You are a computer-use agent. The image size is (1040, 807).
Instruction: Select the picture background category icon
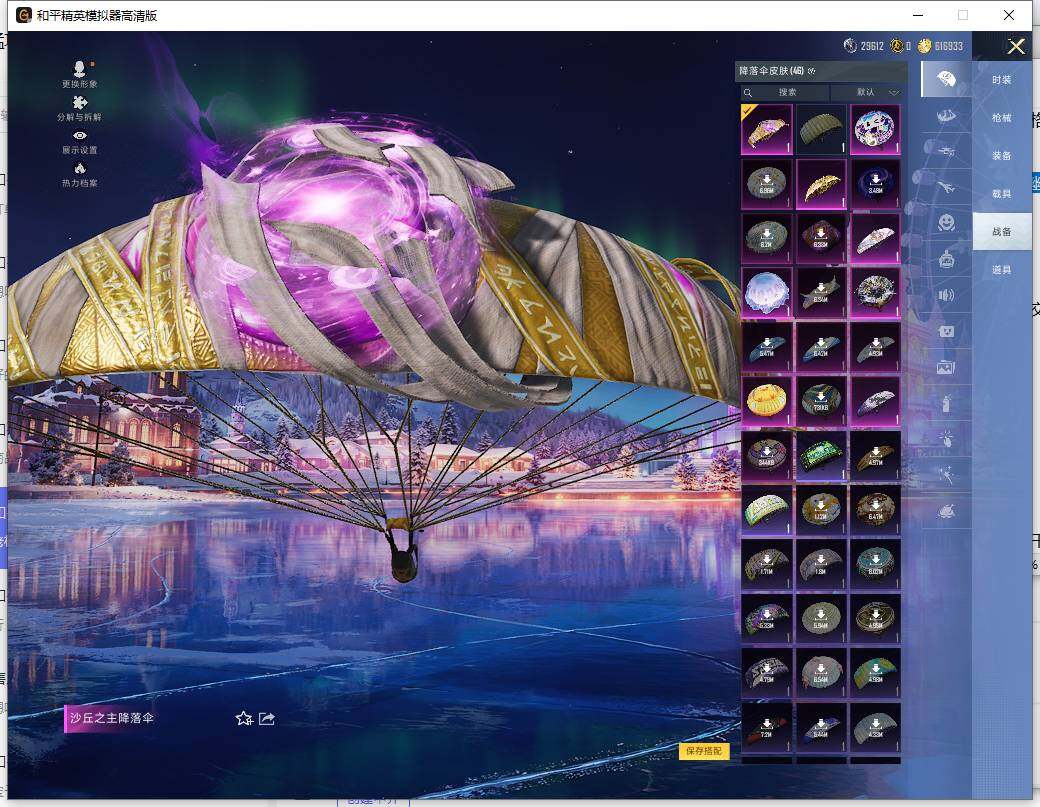pyautogui.click(x=946, y=367)
